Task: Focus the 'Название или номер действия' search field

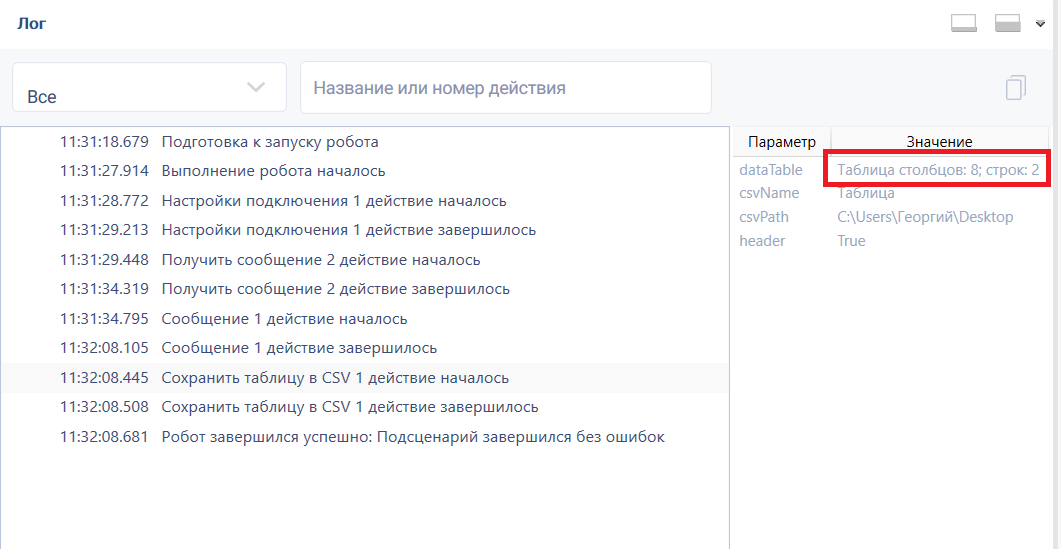Action: (505, 87)
